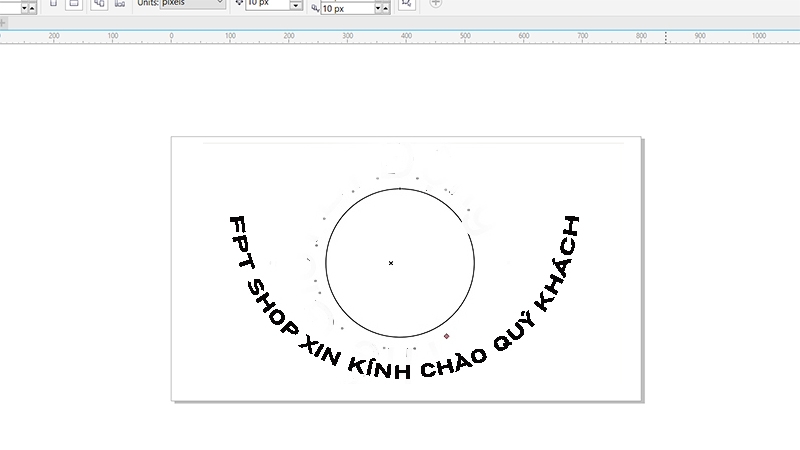Open the Units dropdown showing pixels
This screenshot has height=450, width=800.
tap(192, 3)
